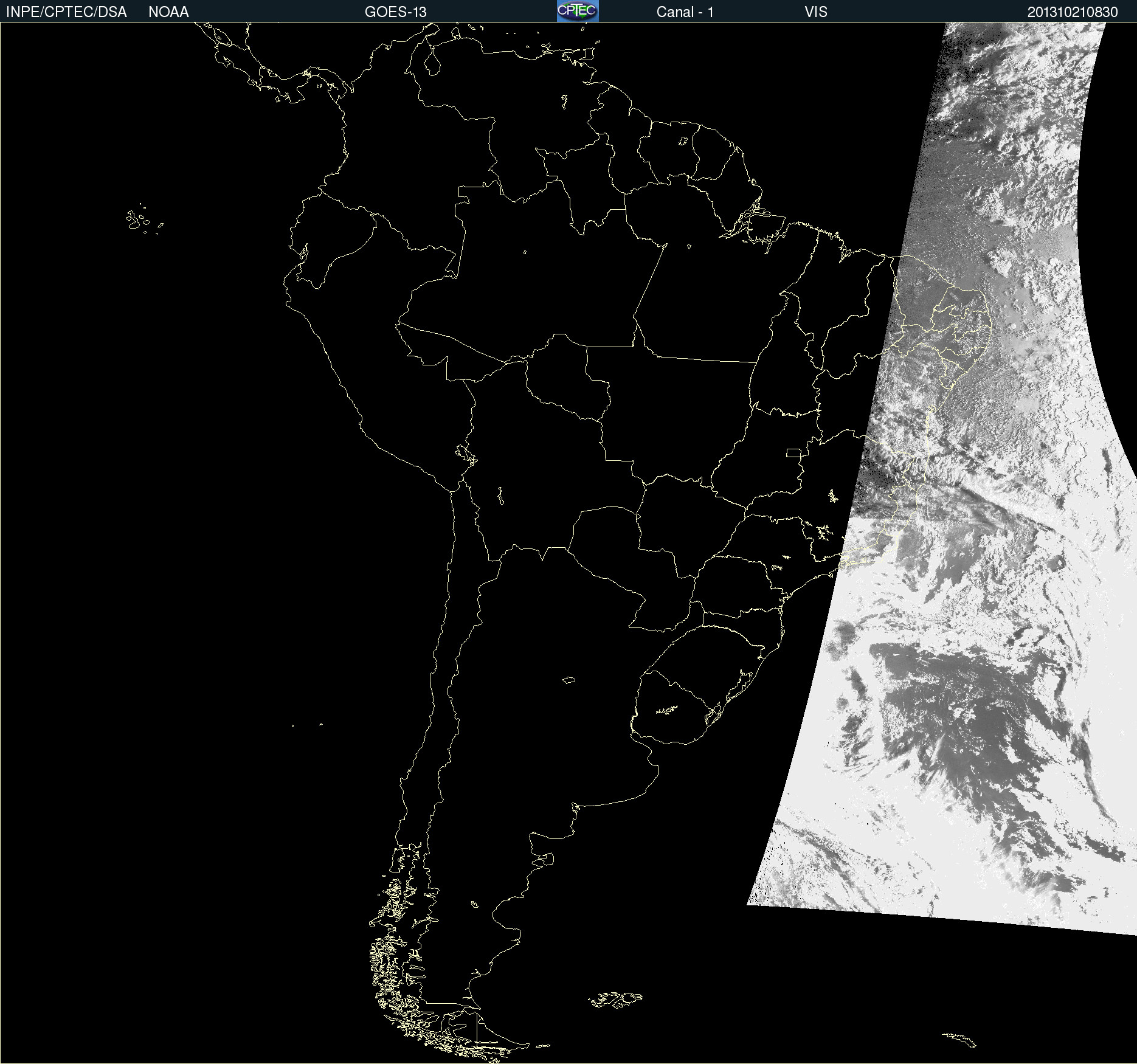Click the INPE/CPTEC/DSA header label
Screen dimensions: 1137x1064
pyautogui.click(x=66, y=12)
